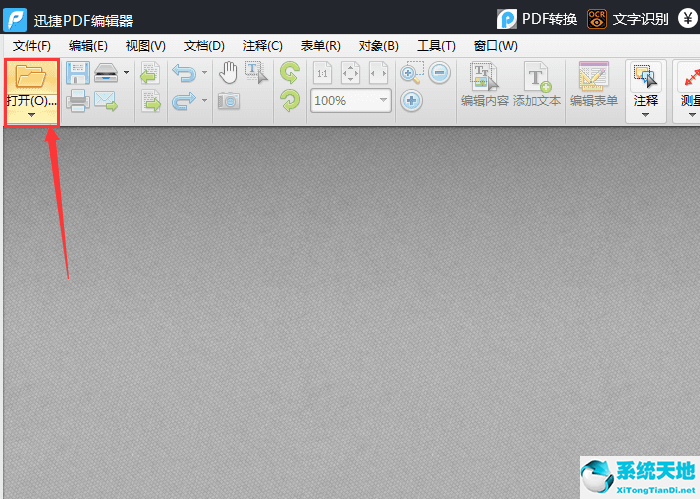Click the PDF转换 button in title bar
Viewport: 700px width, 499px height.
point(537,19)
